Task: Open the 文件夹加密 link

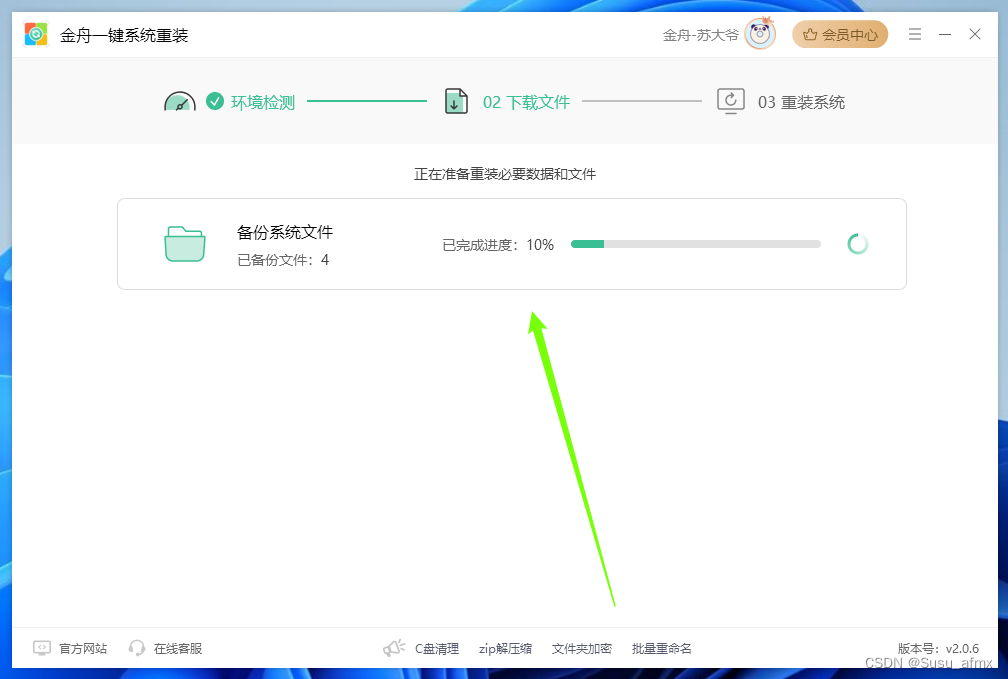Action: 582,649
